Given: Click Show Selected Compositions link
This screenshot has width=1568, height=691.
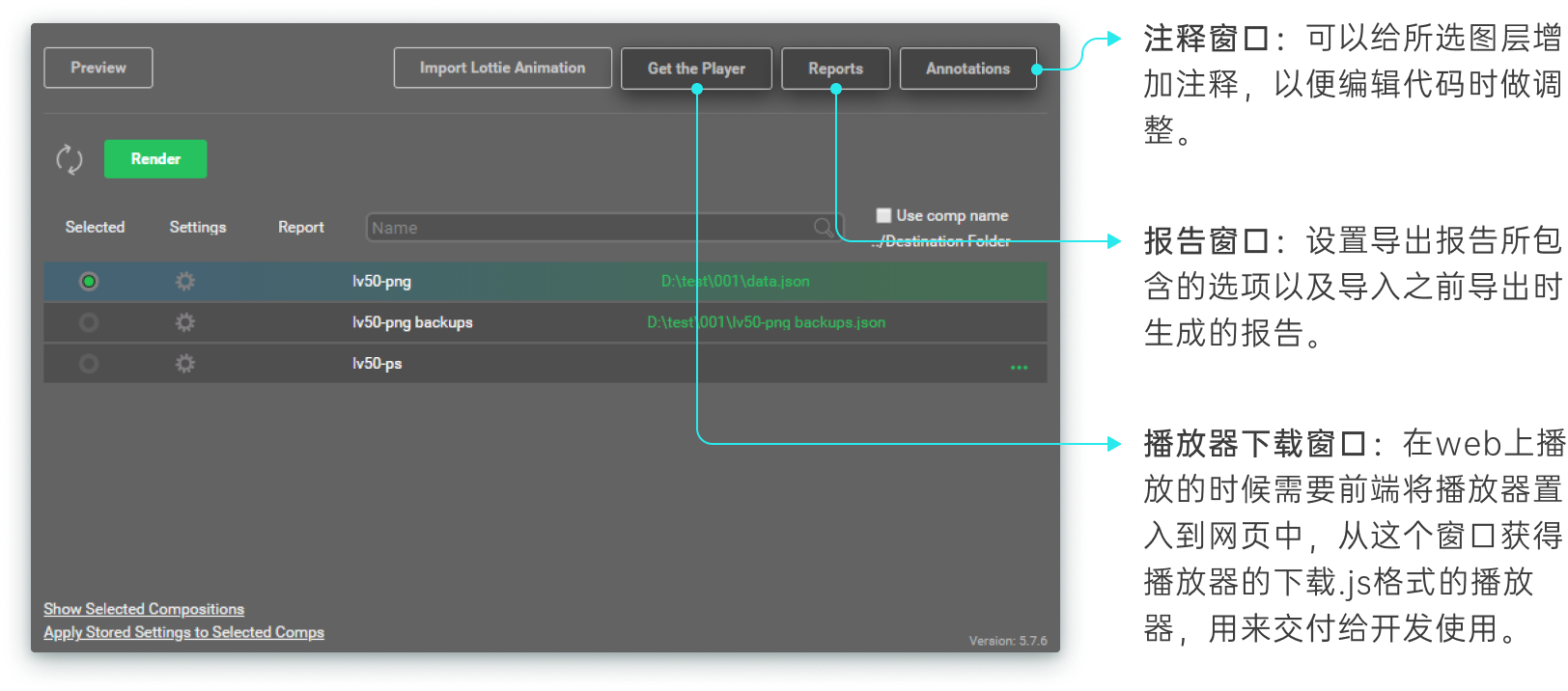Looking at the screenshot, I should pos(144,609).
